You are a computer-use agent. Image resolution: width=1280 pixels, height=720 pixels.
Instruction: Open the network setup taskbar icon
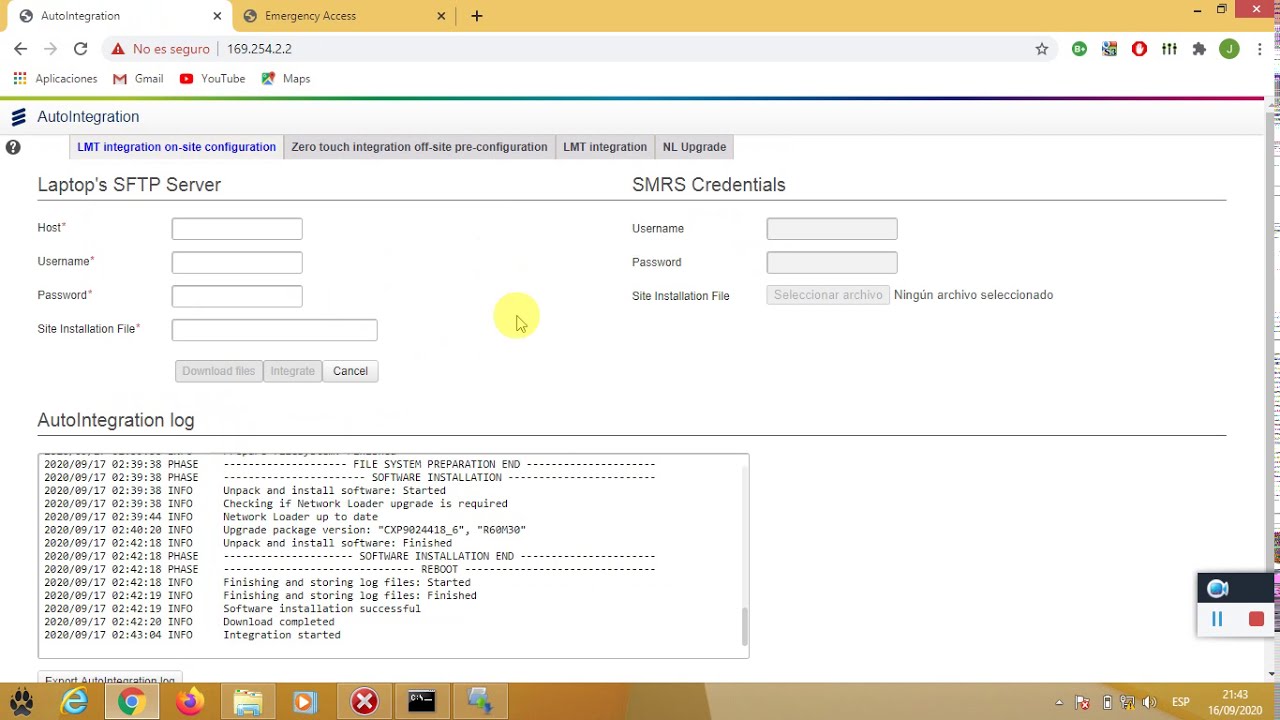[480, 702]
